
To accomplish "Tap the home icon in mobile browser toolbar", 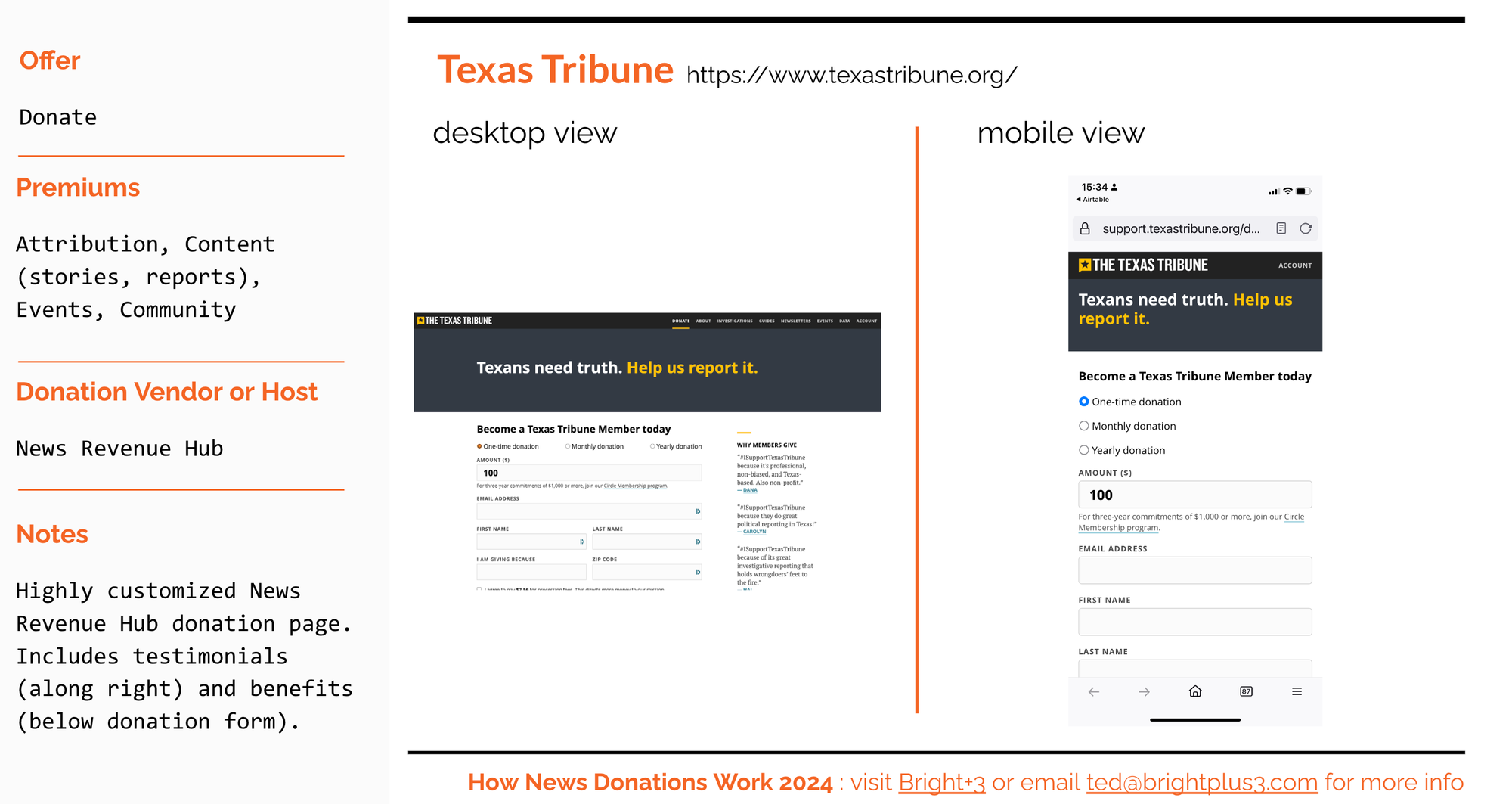I will [1195, 691].
